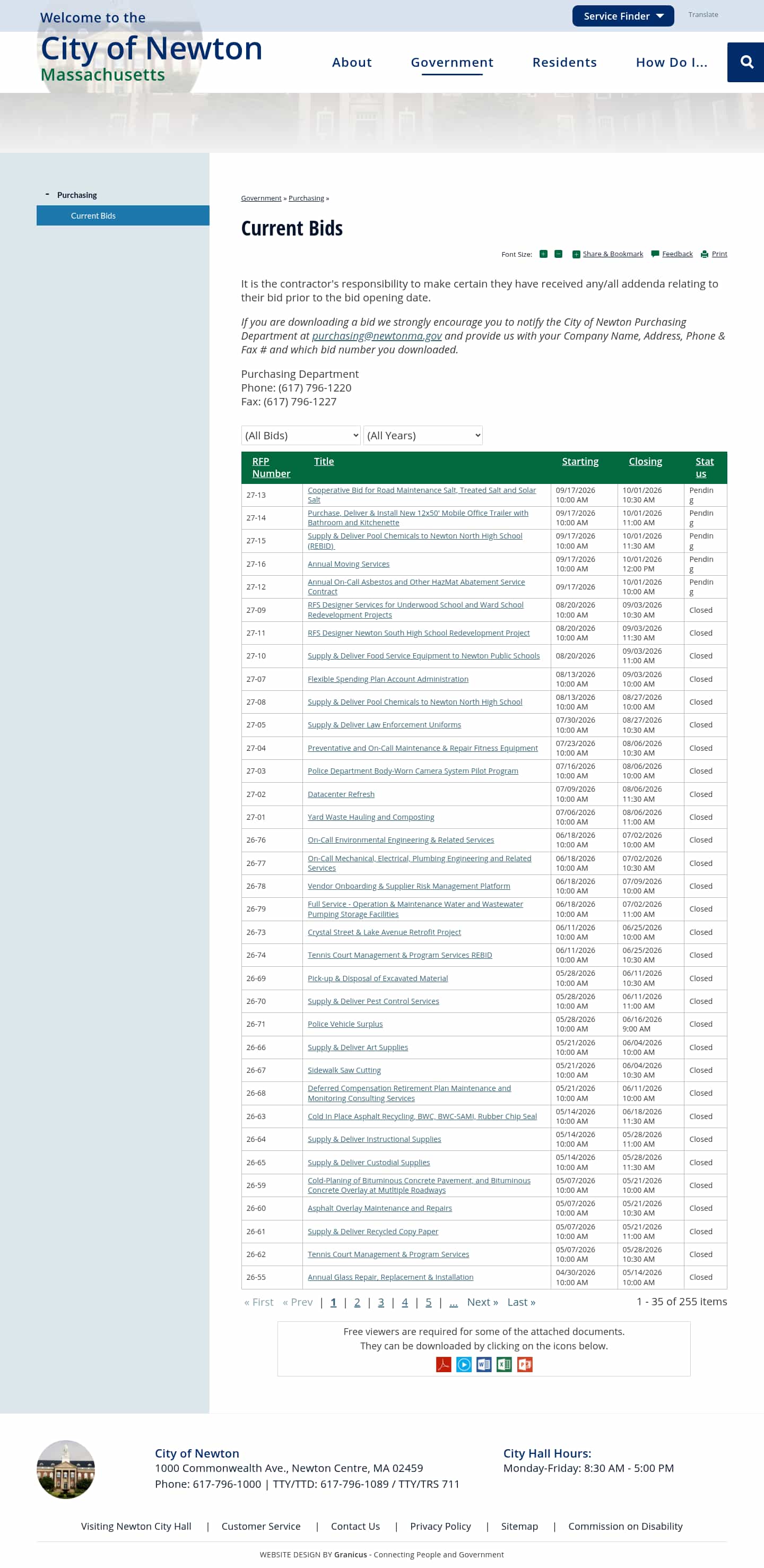
Task: Sort table by Starting column
Action: [580, 462]
